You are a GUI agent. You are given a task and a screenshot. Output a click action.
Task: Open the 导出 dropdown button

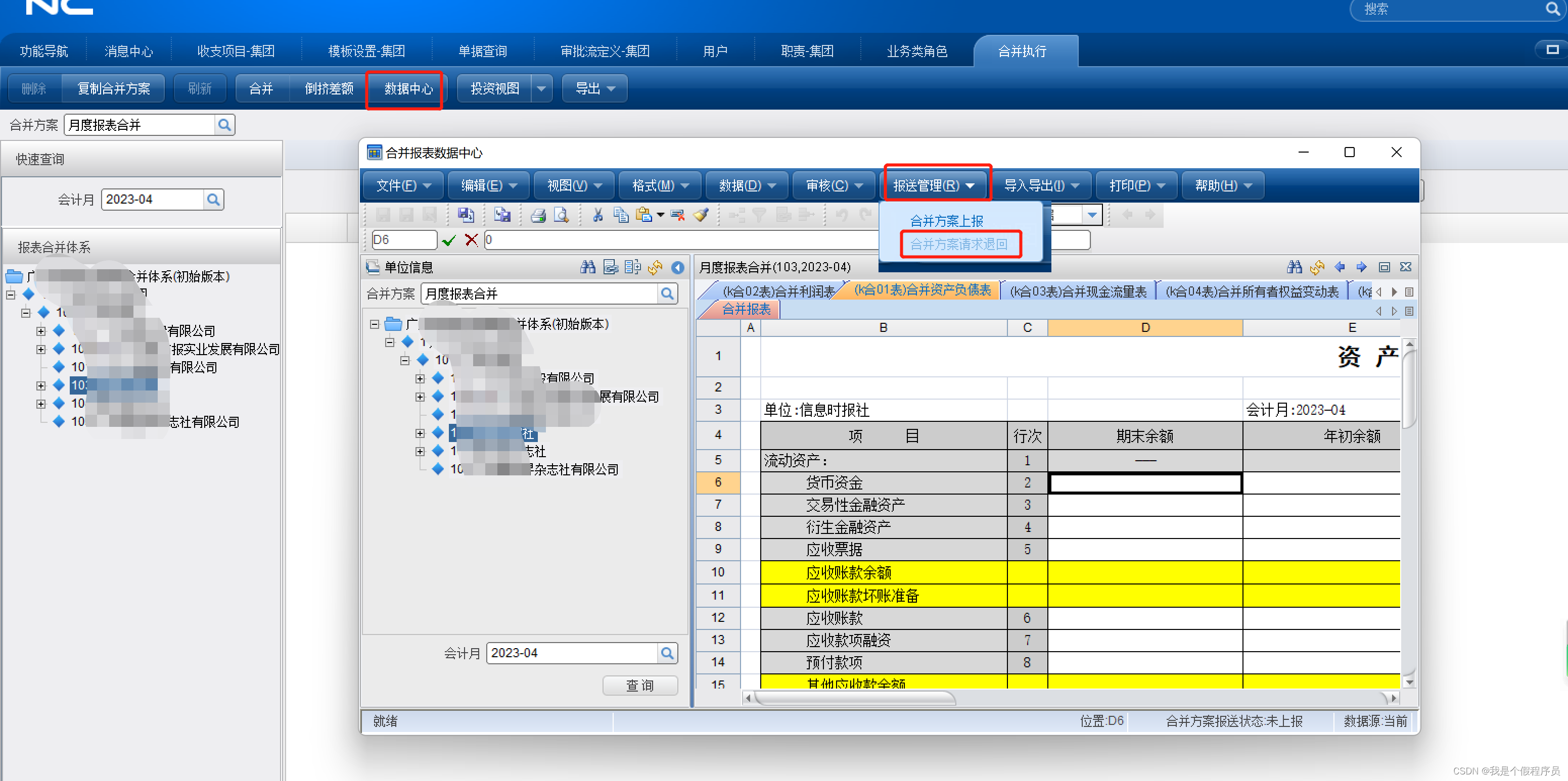[x=594, y=89]
